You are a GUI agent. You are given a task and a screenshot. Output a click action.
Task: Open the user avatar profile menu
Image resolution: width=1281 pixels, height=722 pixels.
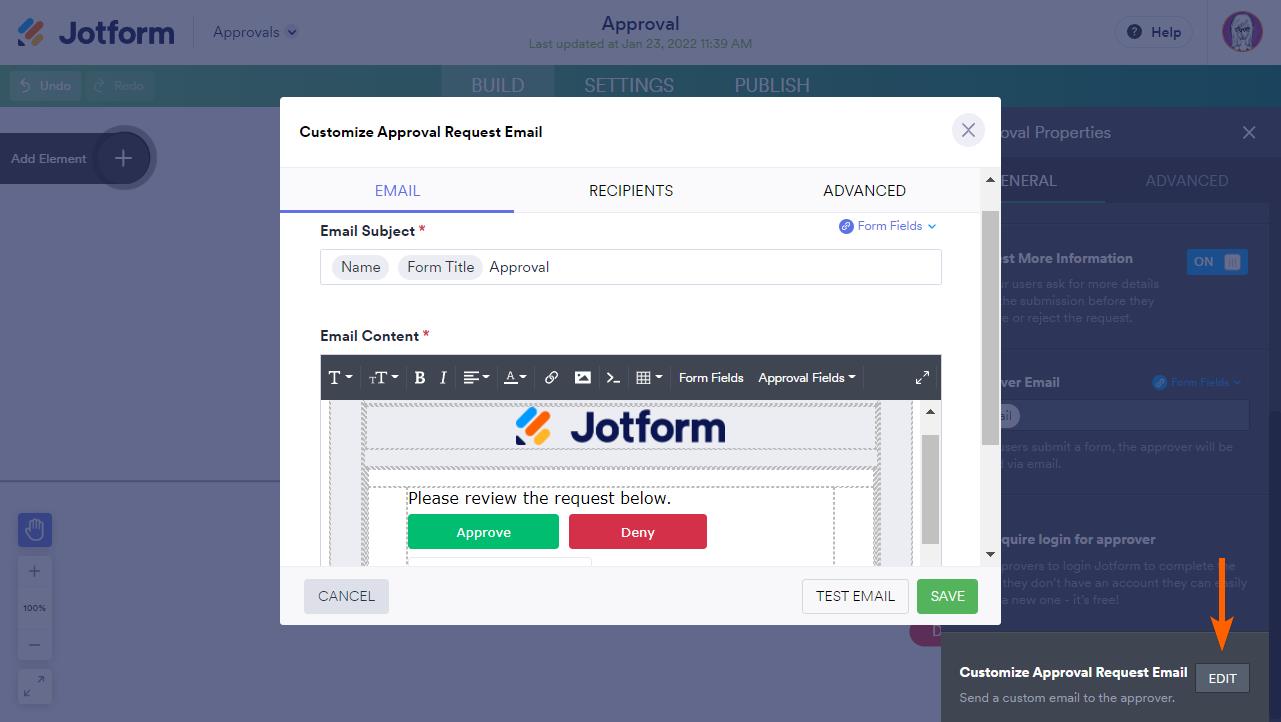click(x=1242, y=32)
